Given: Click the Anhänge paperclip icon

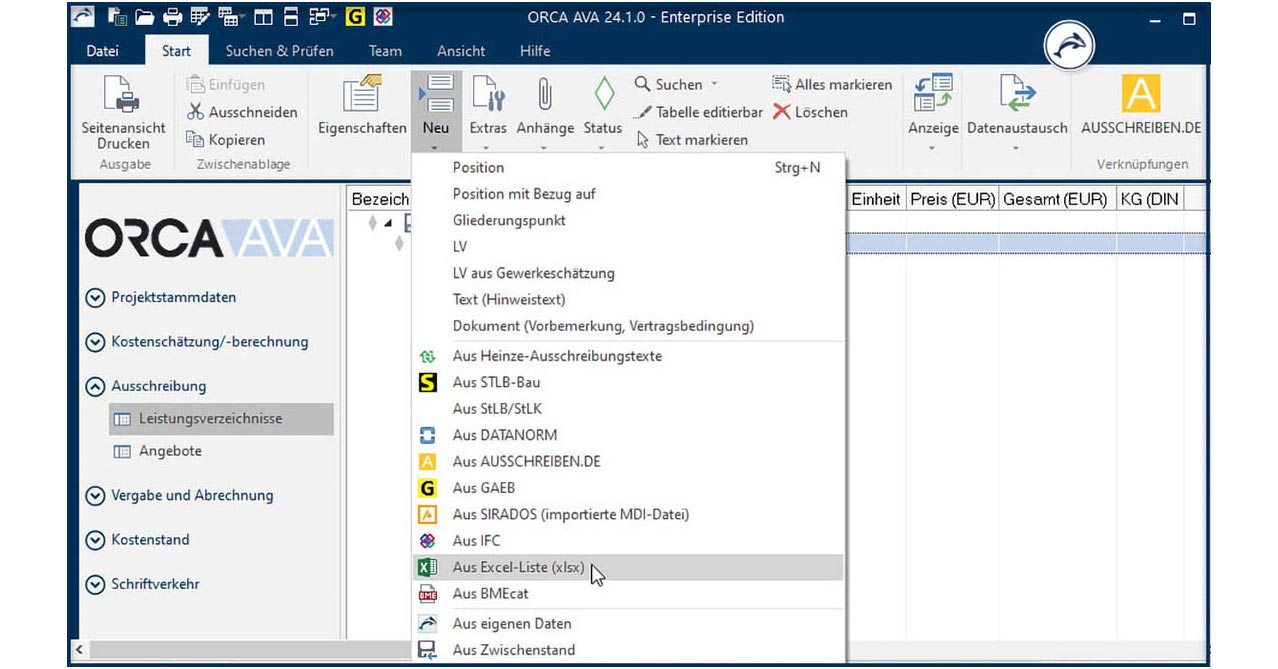Looking at the screenshot, I should pos(545,95).
